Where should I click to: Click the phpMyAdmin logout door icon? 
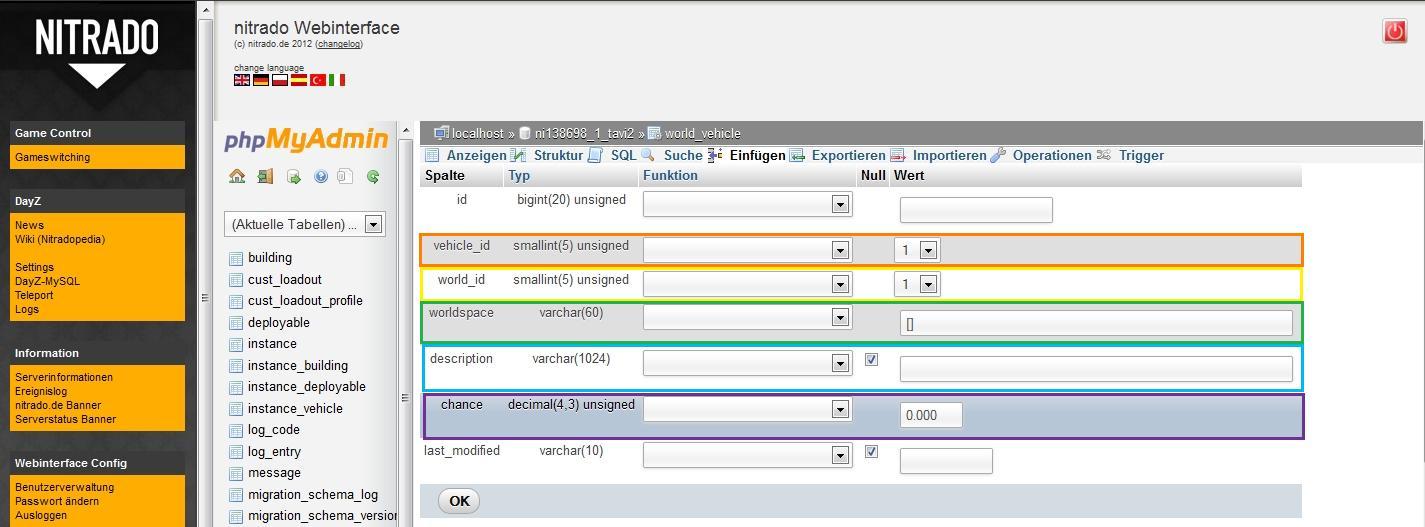265,176
